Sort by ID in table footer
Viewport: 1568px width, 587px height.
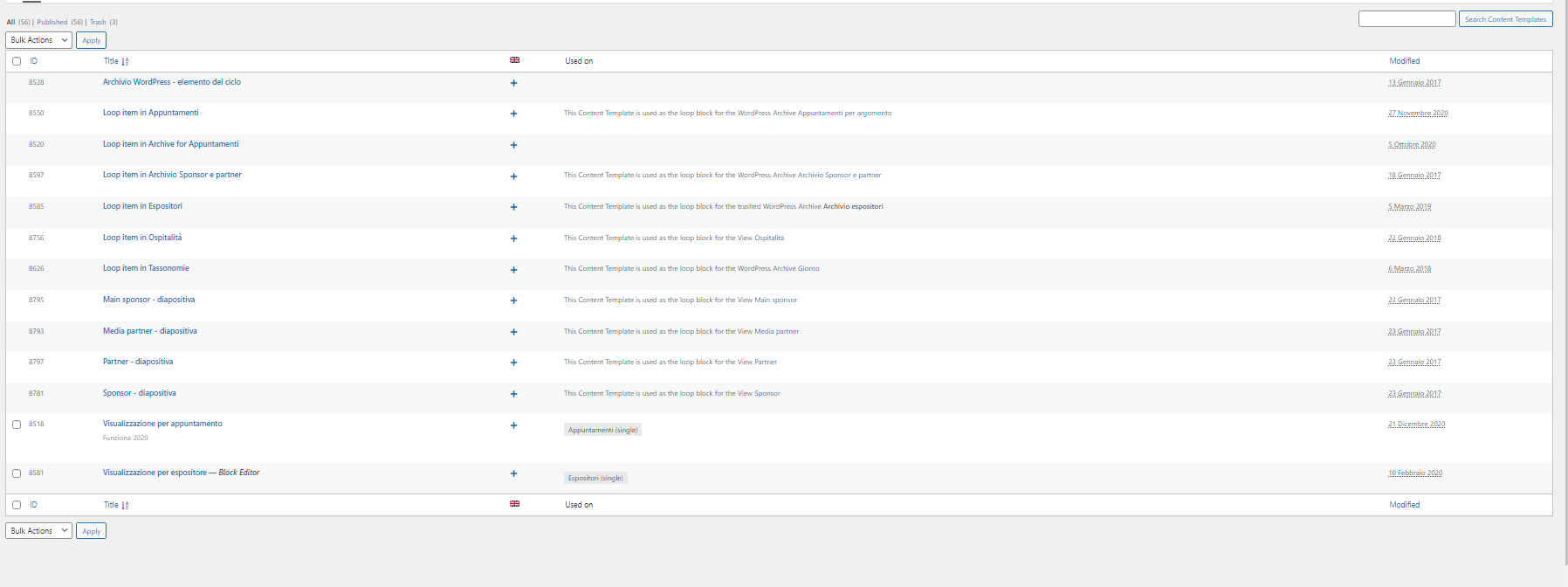[x=33, y=505]
